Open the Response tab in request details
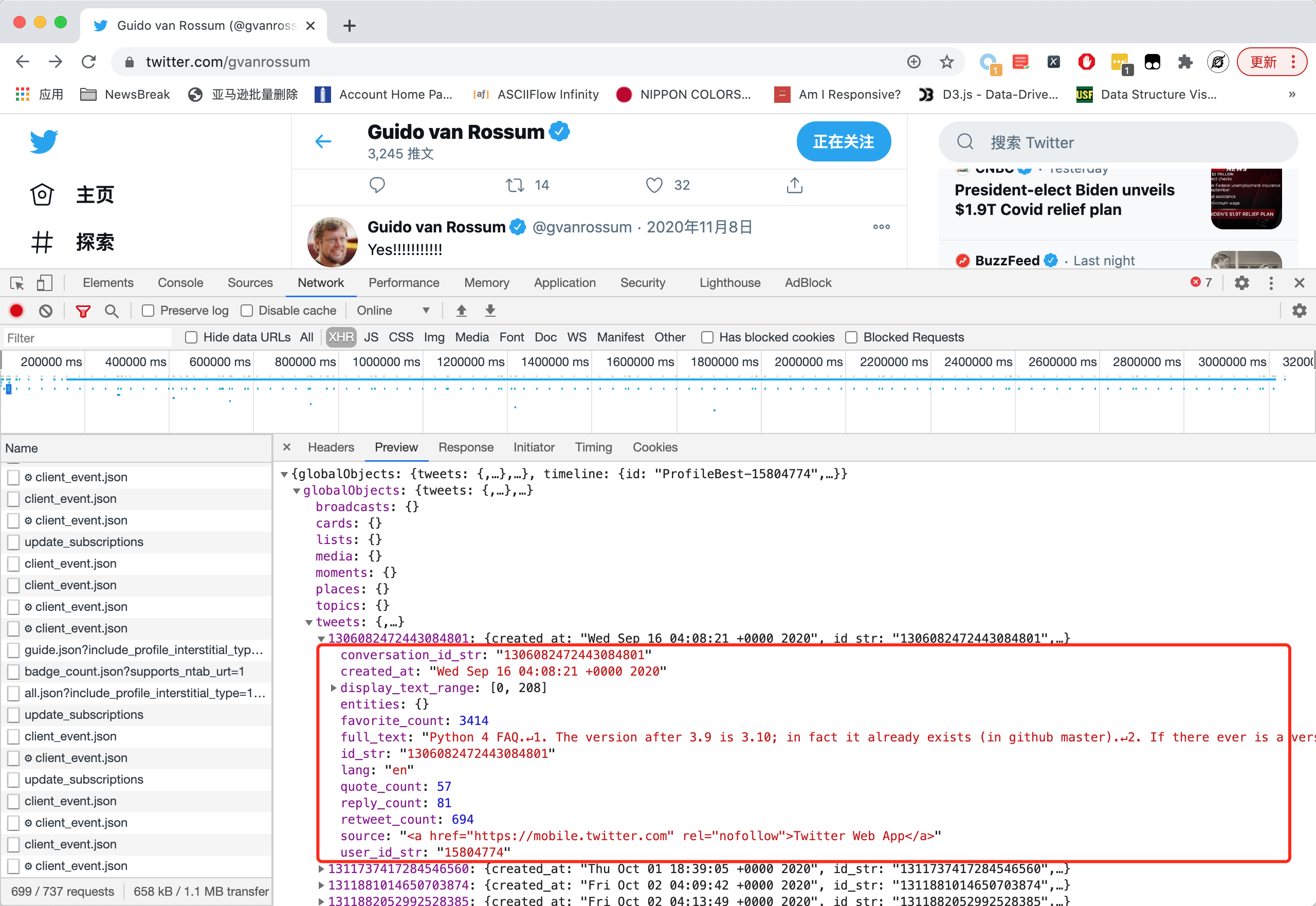This screenshot has width=1316, height=906. 465,447
